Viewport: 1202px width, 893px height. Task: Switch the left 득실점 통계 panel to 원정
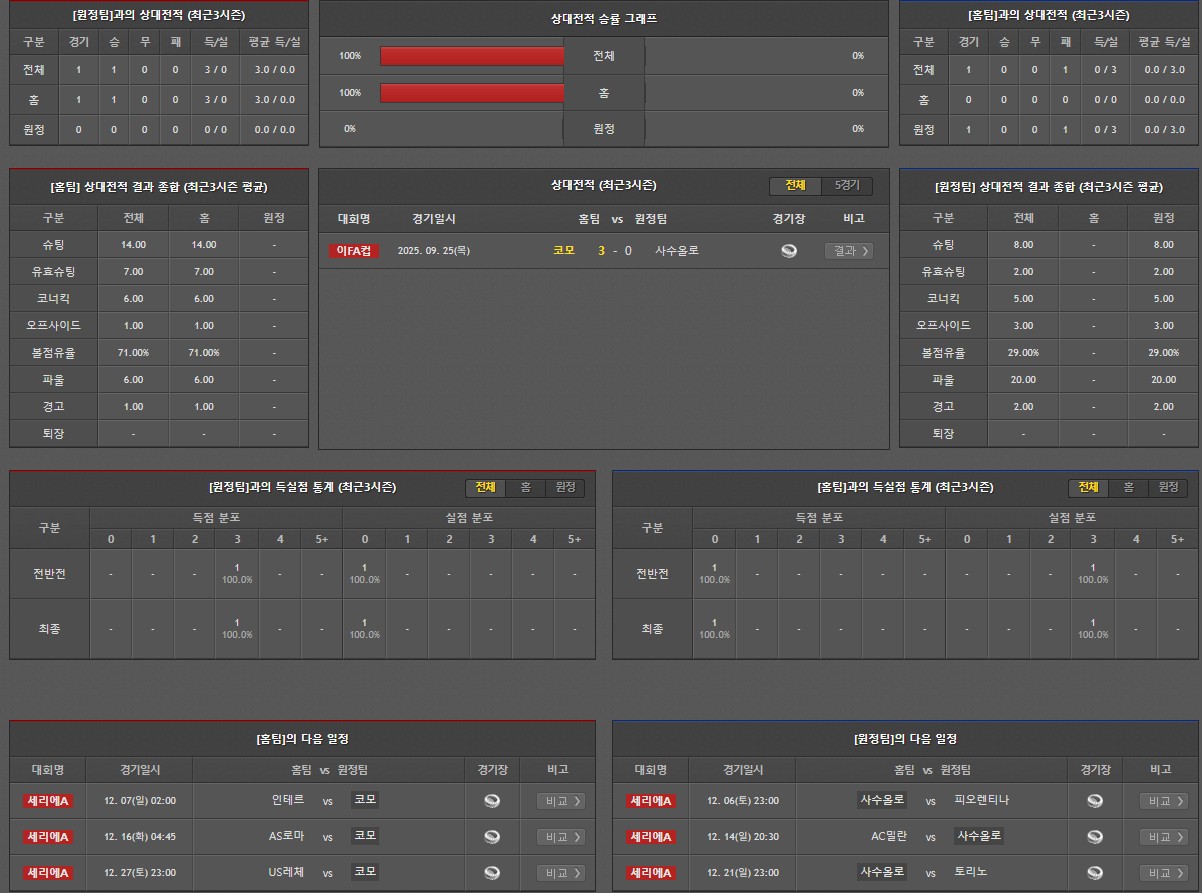tap(565, 487)
